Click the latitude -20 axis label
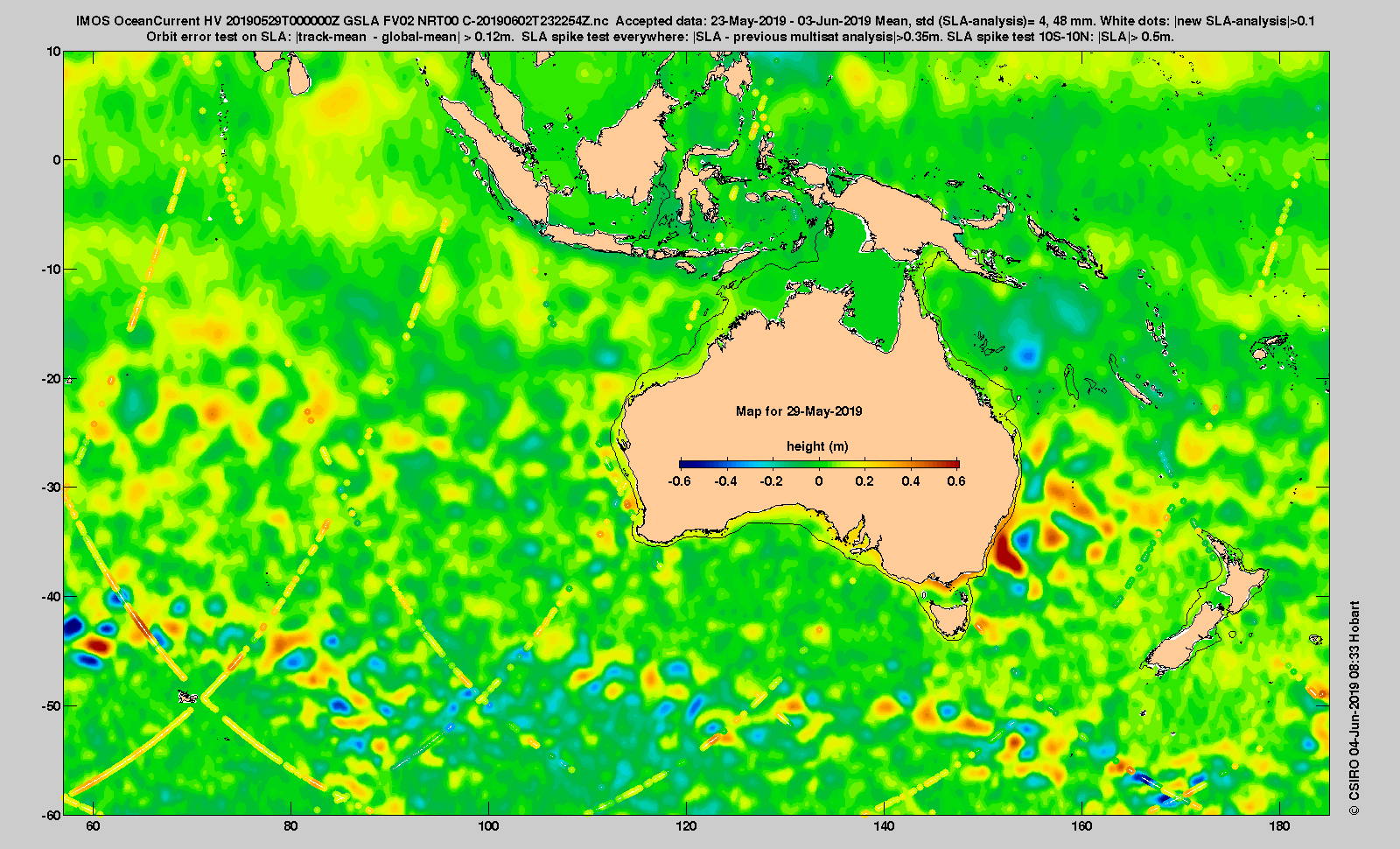 [x=52, y=379]
